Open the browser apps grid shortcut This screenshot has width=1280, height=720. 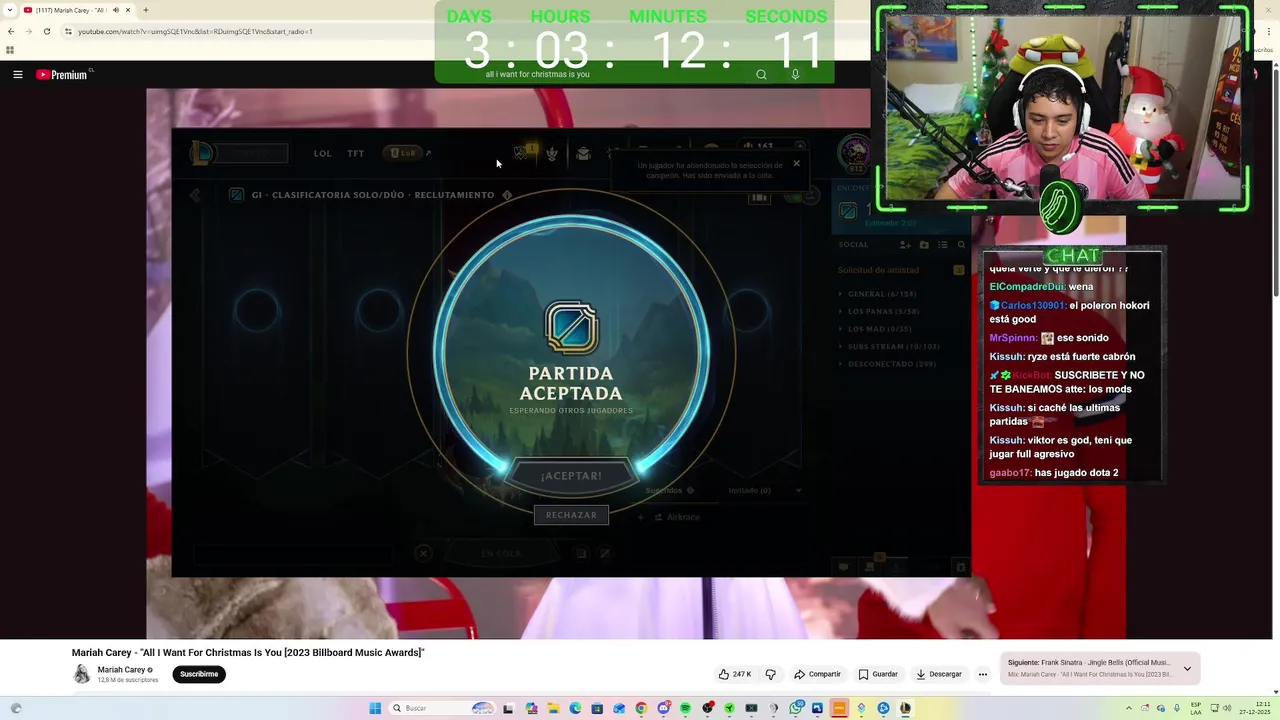(10, 50)
